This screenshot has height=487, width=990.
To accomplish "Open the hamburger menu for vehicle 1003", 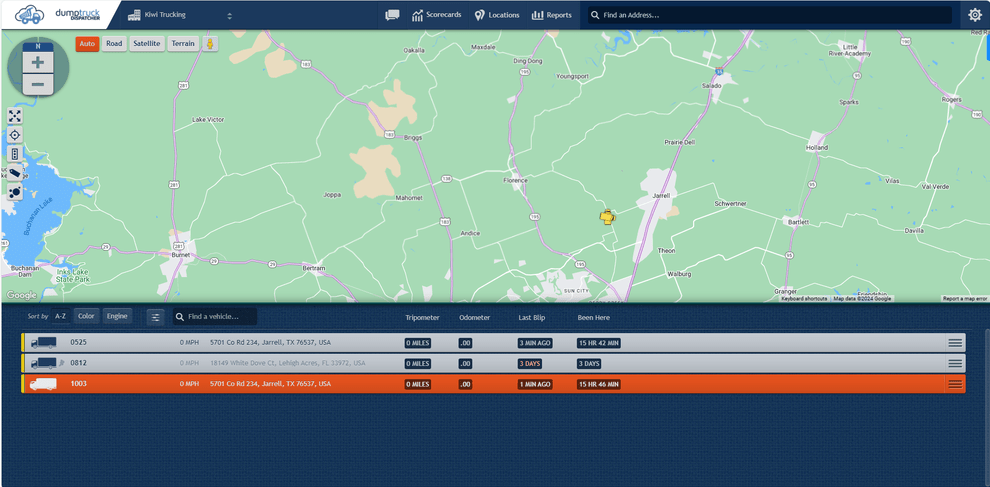I will (x=955, y=384).
